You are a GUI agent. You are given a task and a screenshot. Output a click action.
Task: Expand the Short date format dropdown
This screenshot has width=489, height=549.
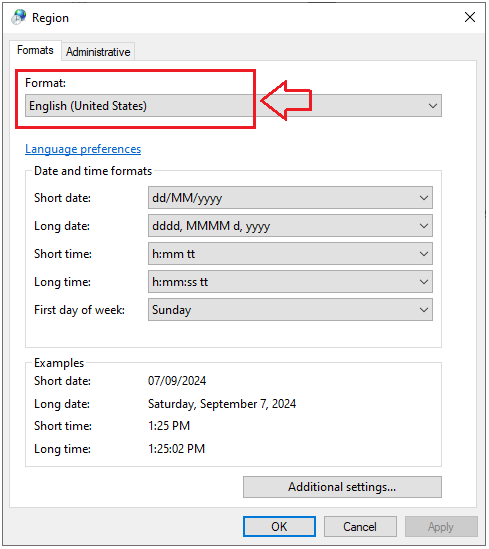(290, 198)
